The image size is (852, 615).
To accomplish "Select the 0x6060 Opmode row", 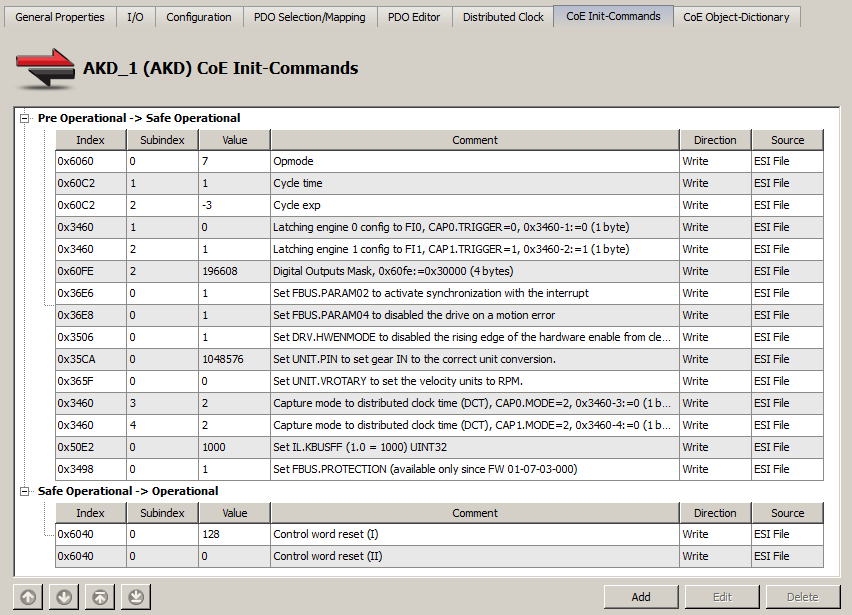I will pyautogui.click(x=439, y=161).
